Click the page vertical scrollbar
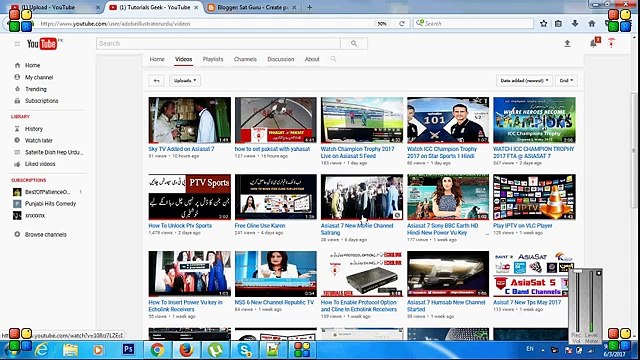The height and width of the screenshot is (360, 640). pyautogui.click(x=633, y=151)
